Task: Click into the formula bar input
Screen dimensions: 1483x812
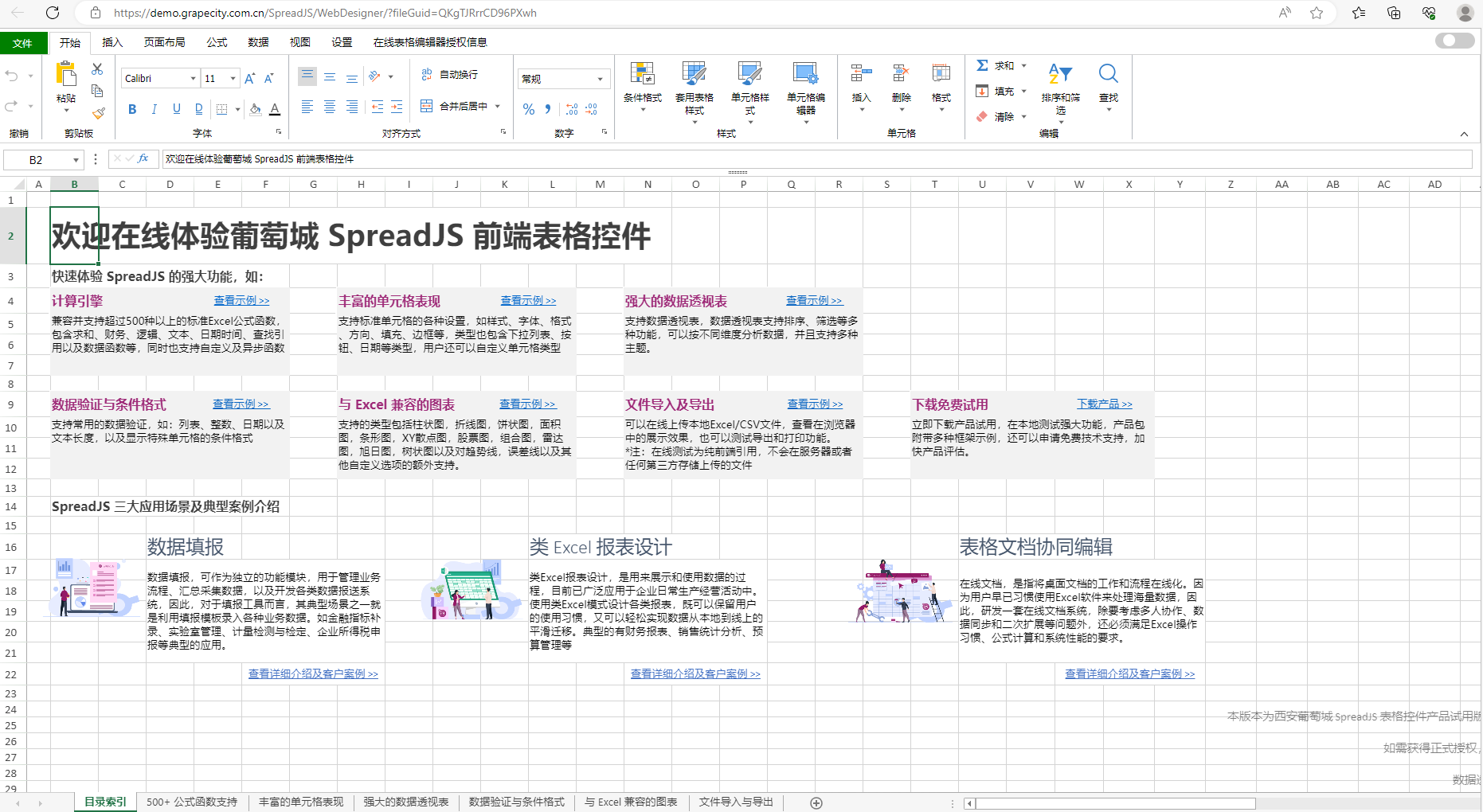Action: pyautogui.click(x=817, y=159)
